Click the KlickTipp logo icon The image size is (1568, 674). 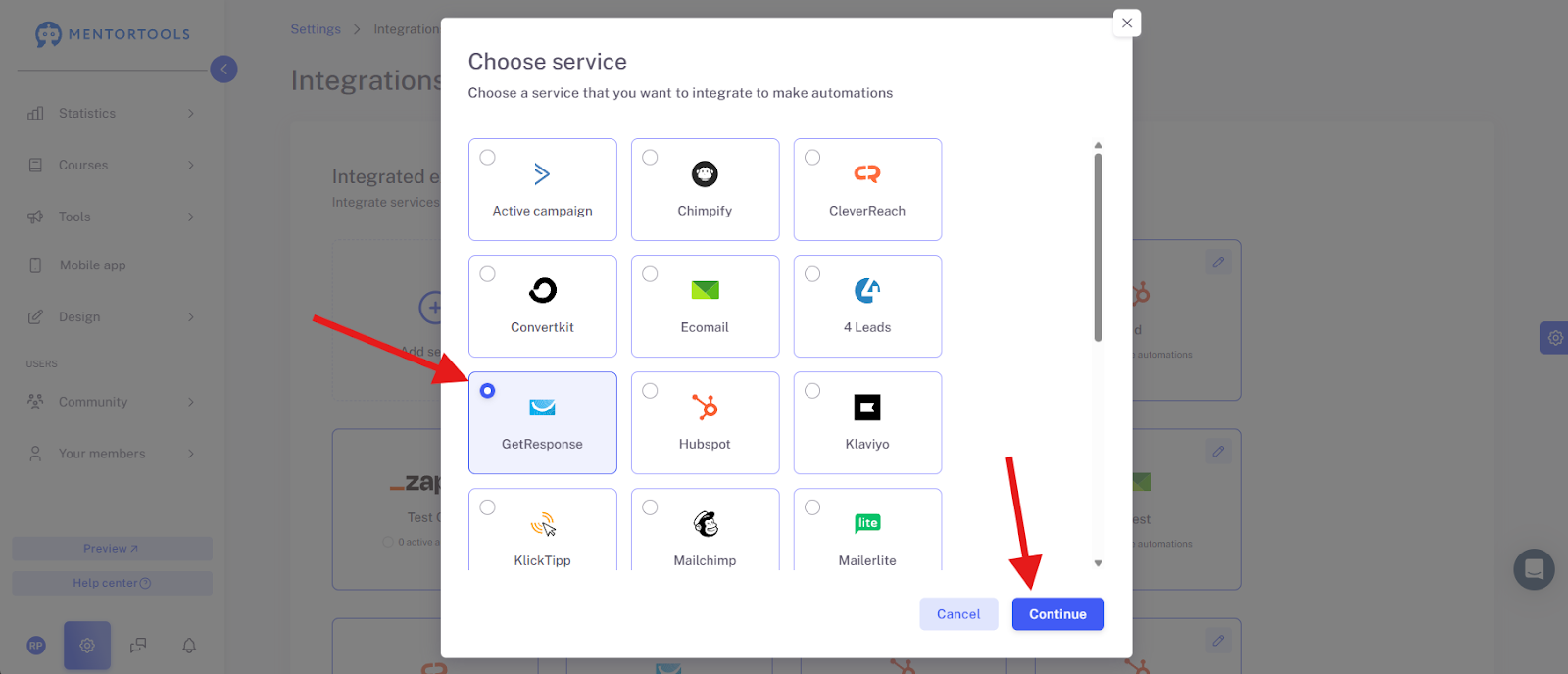point(542,524)
